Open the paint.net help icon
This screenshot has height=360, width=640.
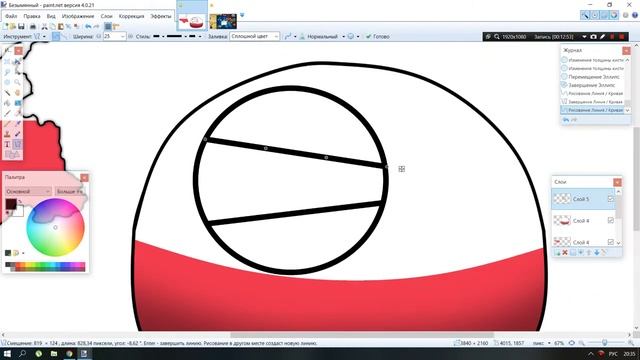635,16
